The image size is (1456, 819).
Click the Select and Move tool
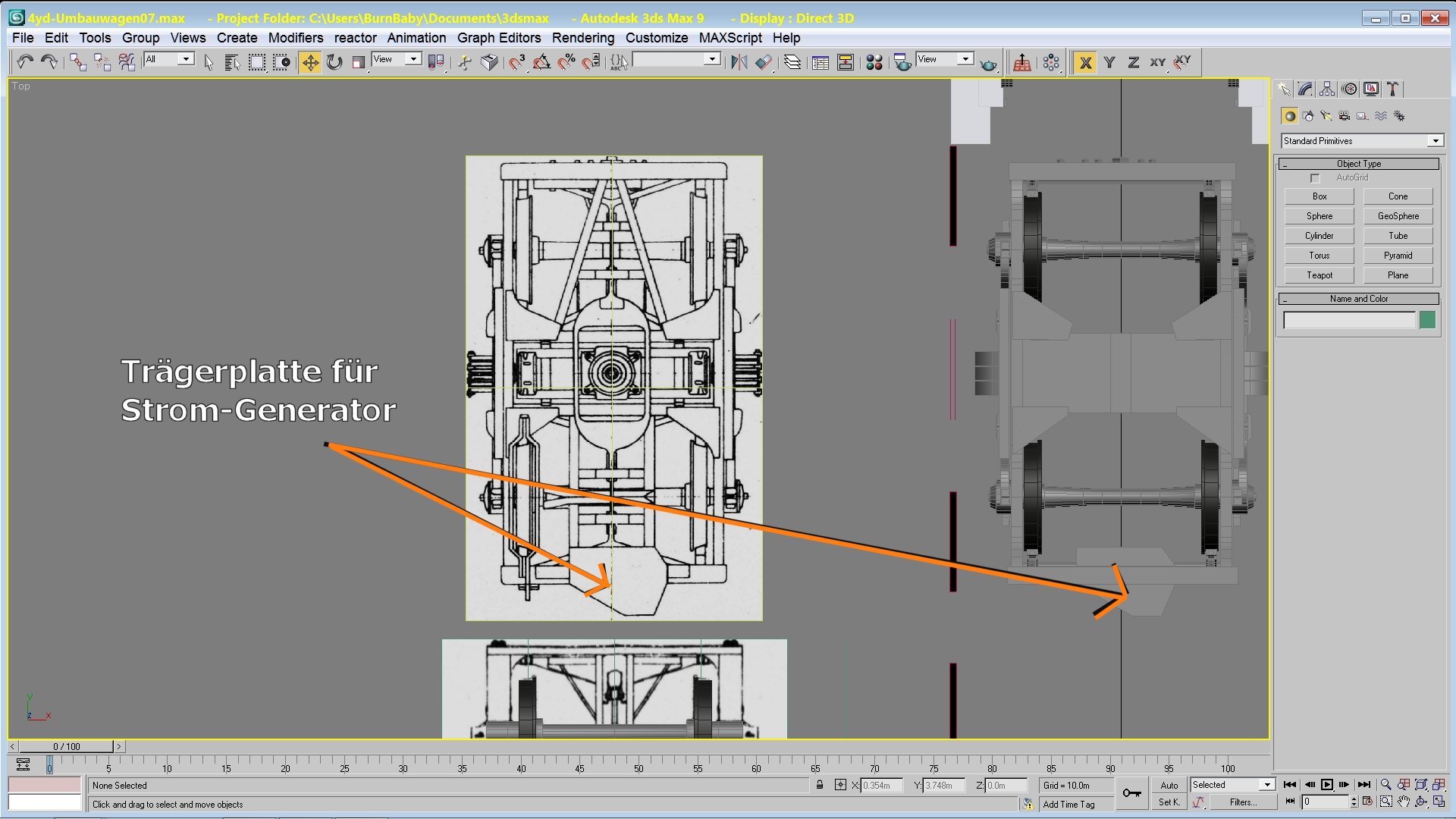(x=310, y=62)
